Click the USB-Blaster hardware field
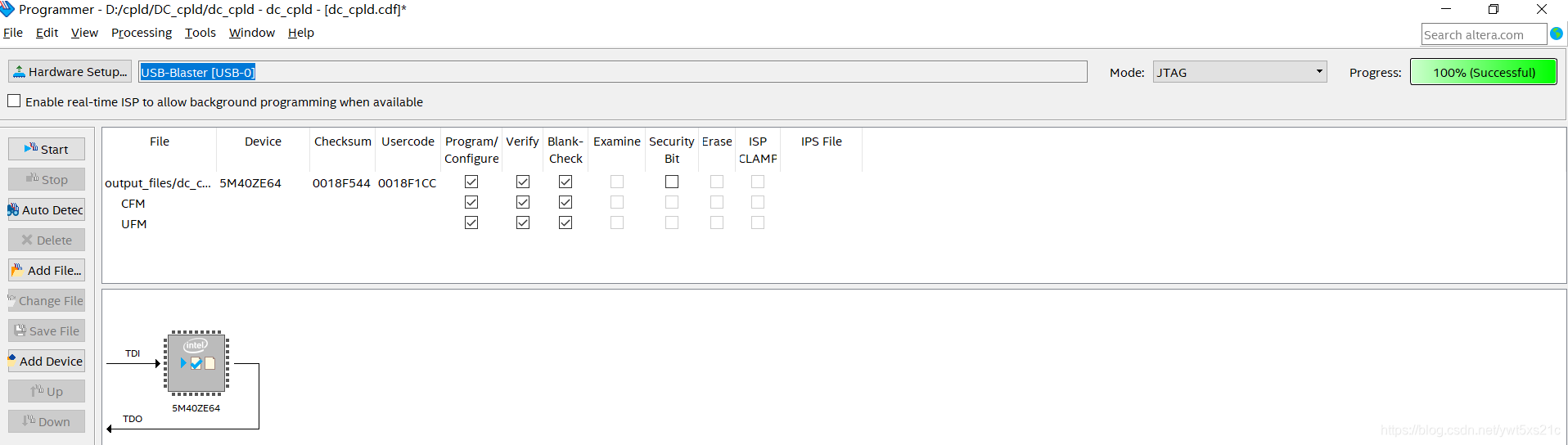 [612, 72]
